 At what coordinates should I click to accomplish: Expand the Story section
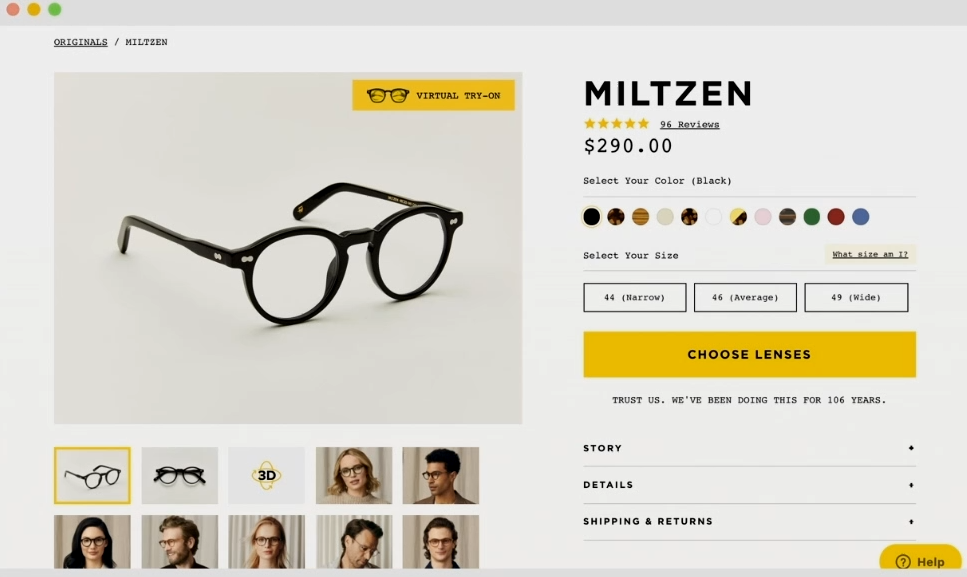click(749, 448)
